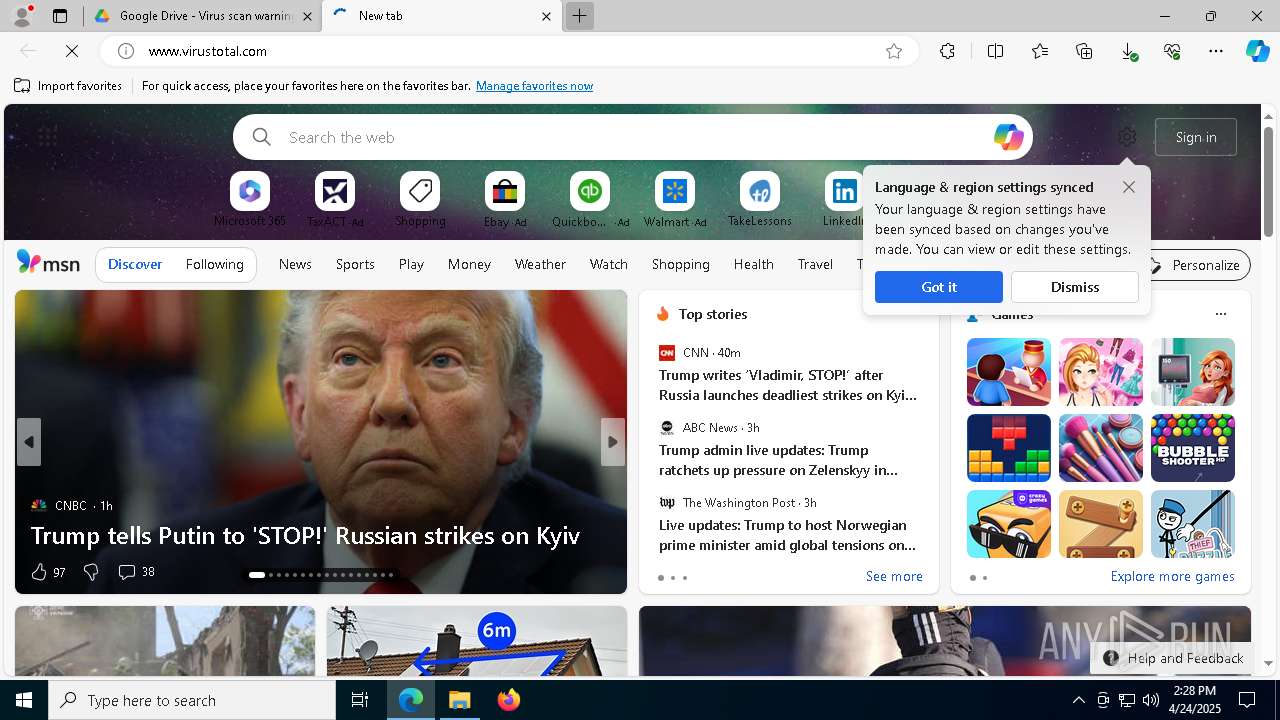The width and height of the screenshot is (1280, 720).
Task: Open Browser essentials heart icon
Action: pyautogui.click(x=1172, y=51)
